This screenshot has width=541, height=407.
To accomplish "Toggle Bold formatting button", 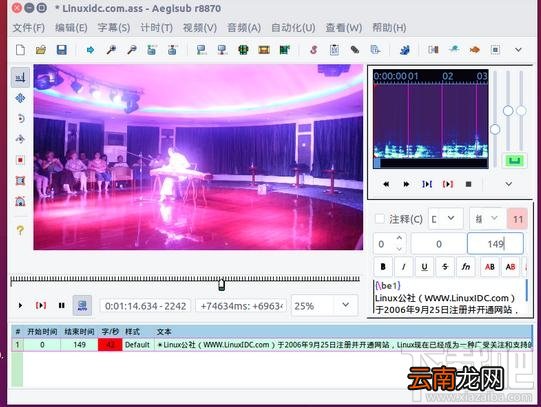I will tap(383, 267).
